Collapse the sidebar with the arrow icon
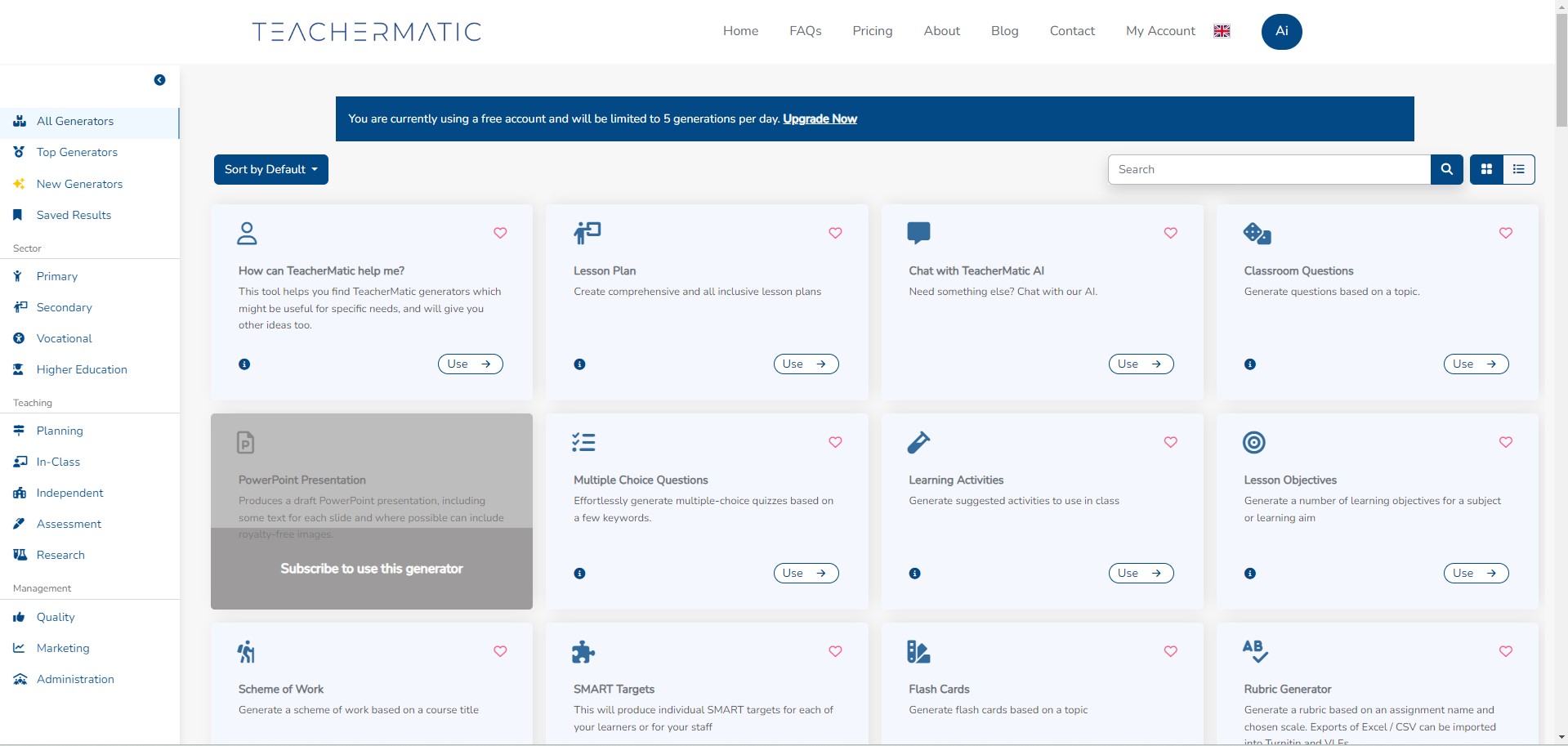Viewport: 1568px width, 746px height. [x=159, y=80]
